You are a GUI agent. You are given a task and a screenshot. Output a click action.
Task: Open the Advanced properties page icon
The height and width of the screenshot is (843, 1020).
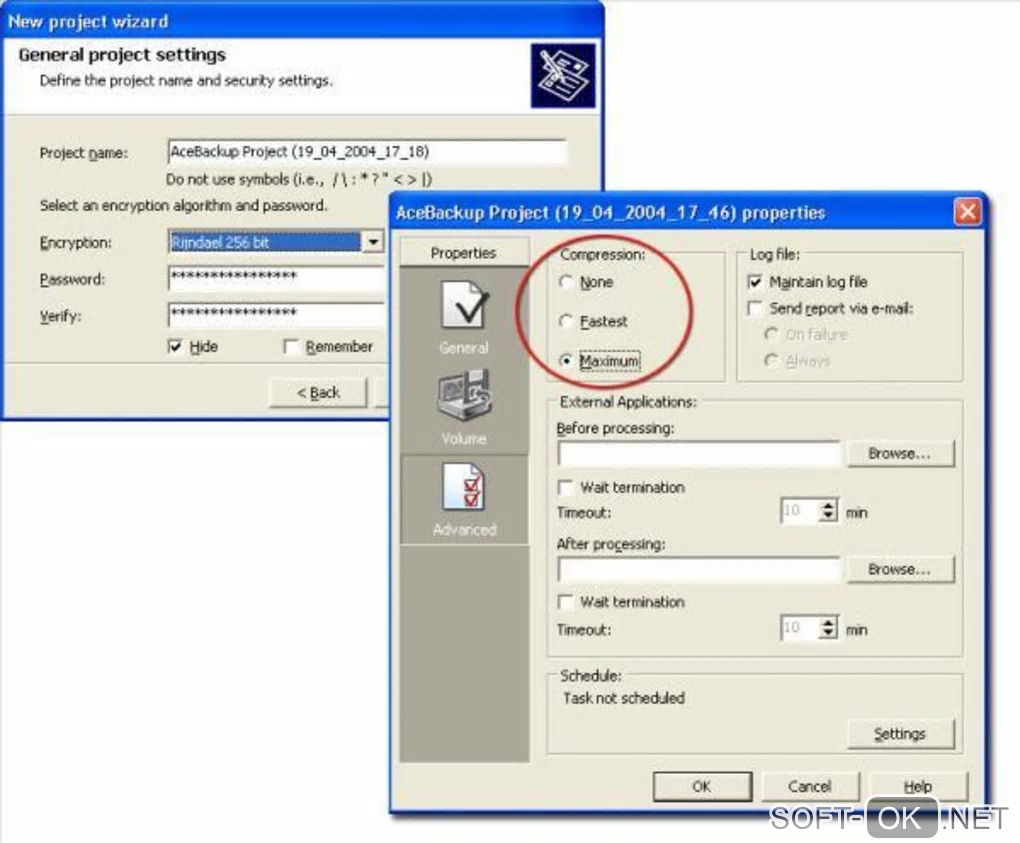click(x=464, y=487)
